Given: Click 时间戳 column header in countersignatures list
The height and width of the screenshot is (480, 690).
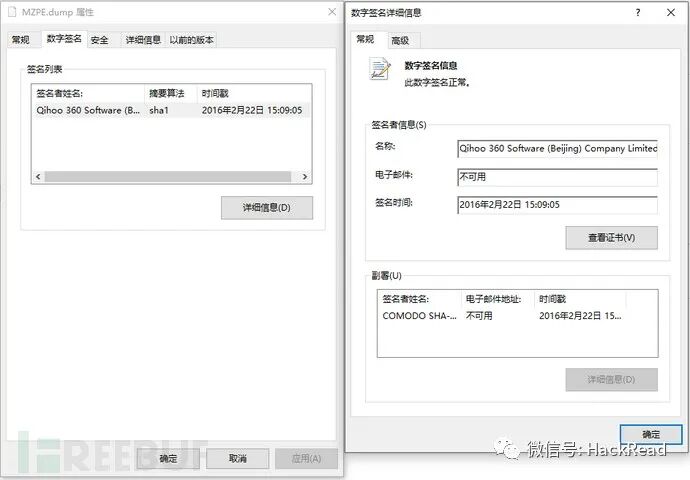Looking at the screenshot, I should click(x=580, y=299).
